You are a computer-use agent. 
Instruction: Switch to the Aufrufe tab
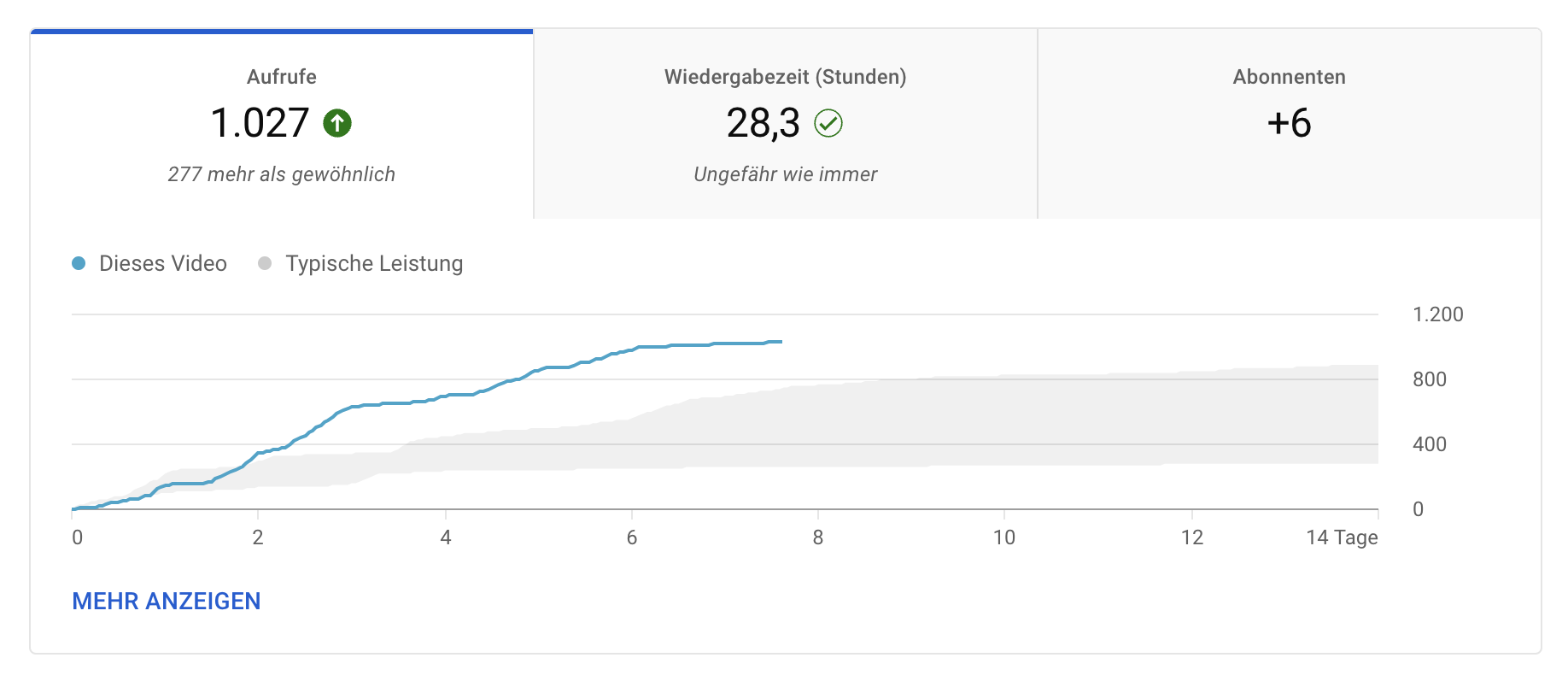282,77
